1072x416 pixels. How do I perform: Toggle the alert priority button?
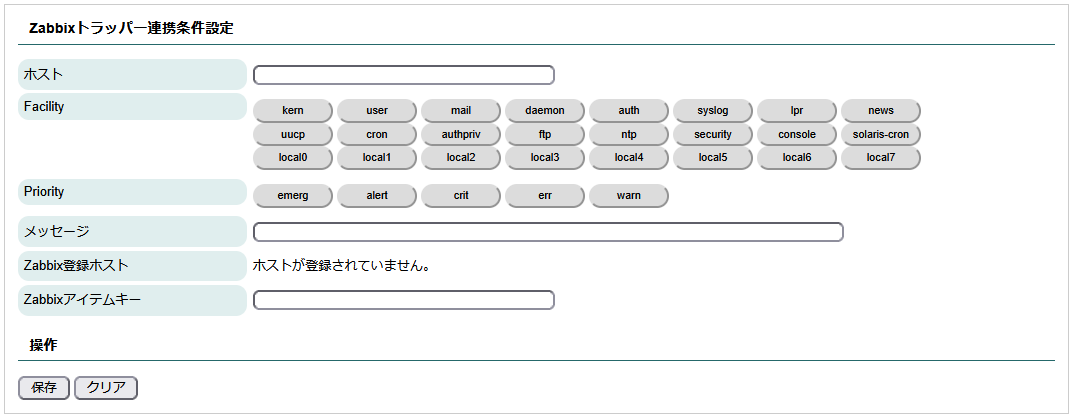pos(377,196)
